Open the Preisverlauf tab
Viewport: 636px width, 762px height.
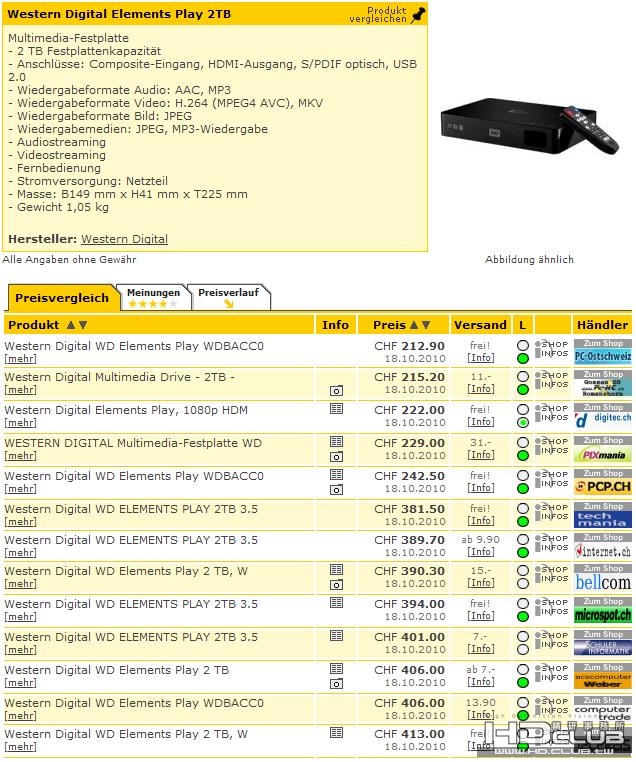click(228, 297)
